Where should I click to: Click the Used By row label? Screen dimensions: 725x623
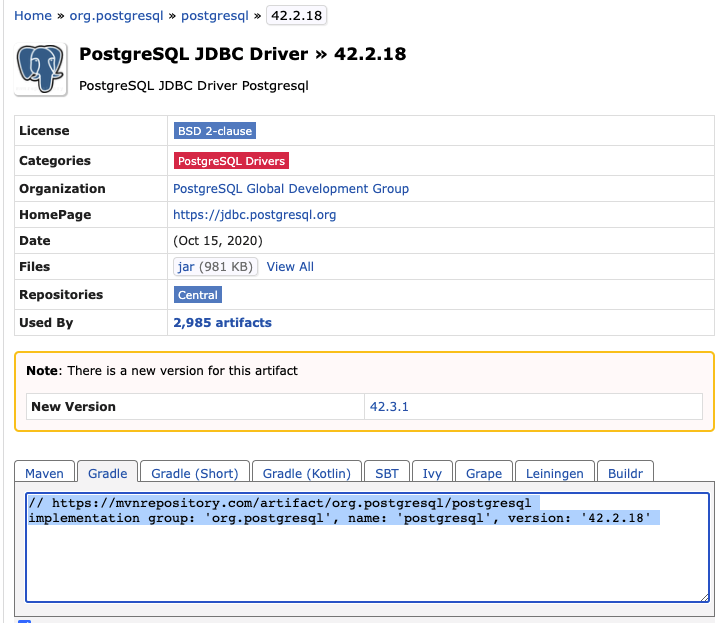click(x=46, y=323)
